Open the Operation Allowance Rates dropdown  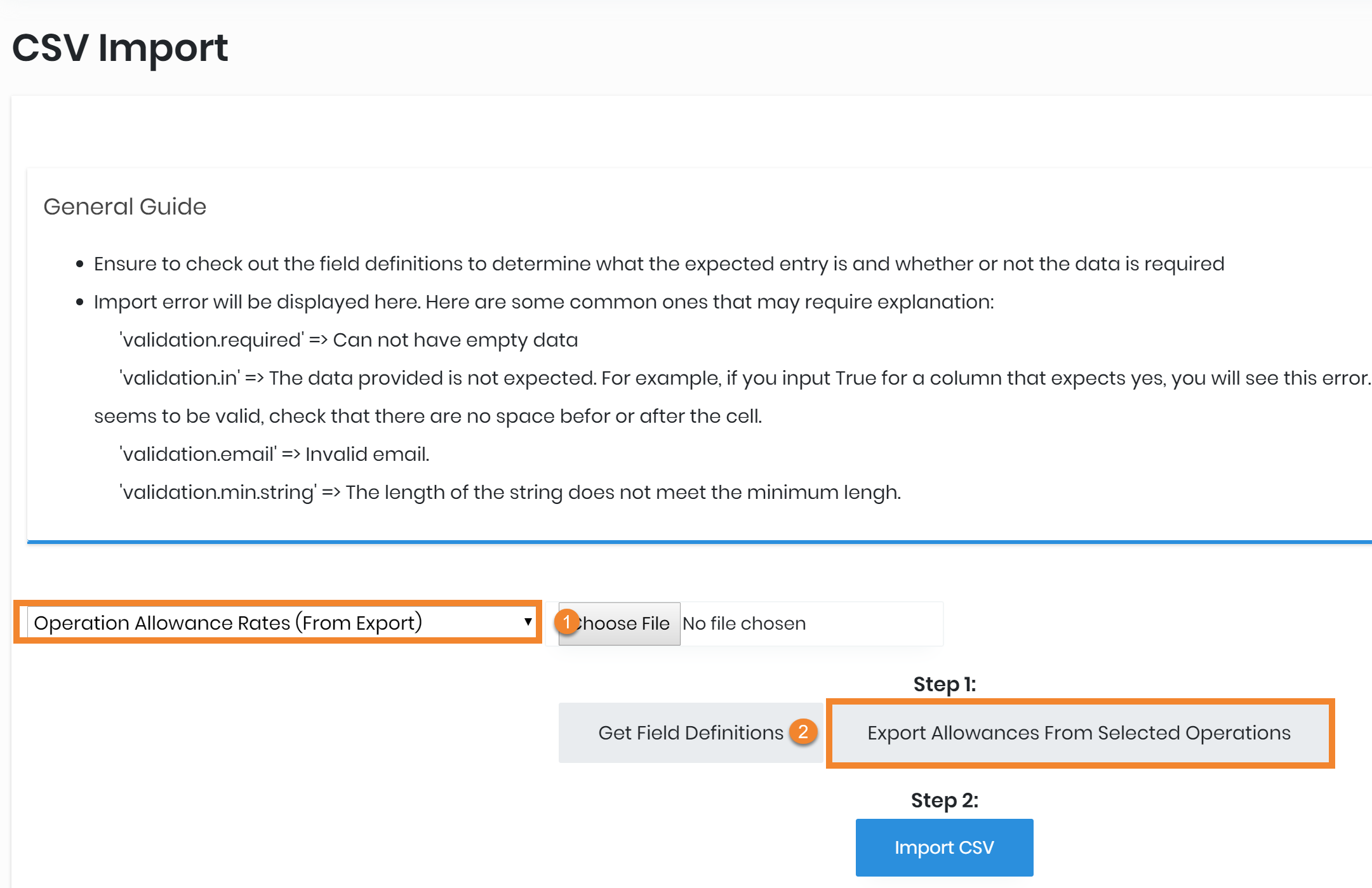point(277,623)
